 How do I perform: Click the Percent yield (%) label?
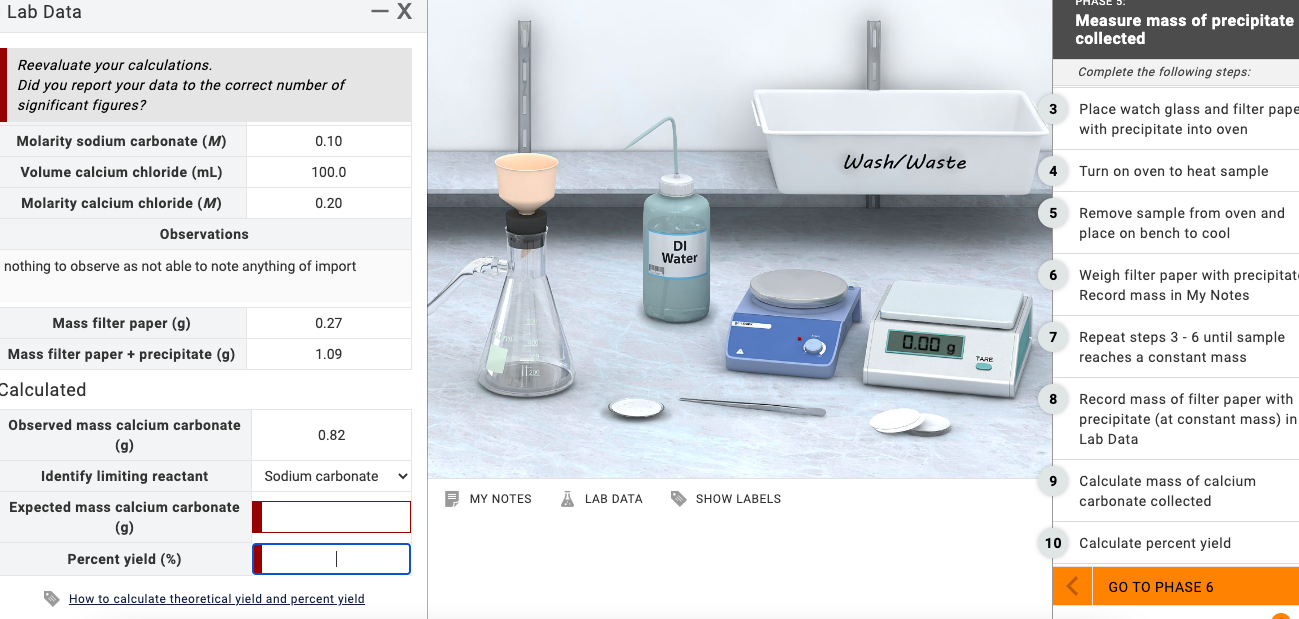124,559
